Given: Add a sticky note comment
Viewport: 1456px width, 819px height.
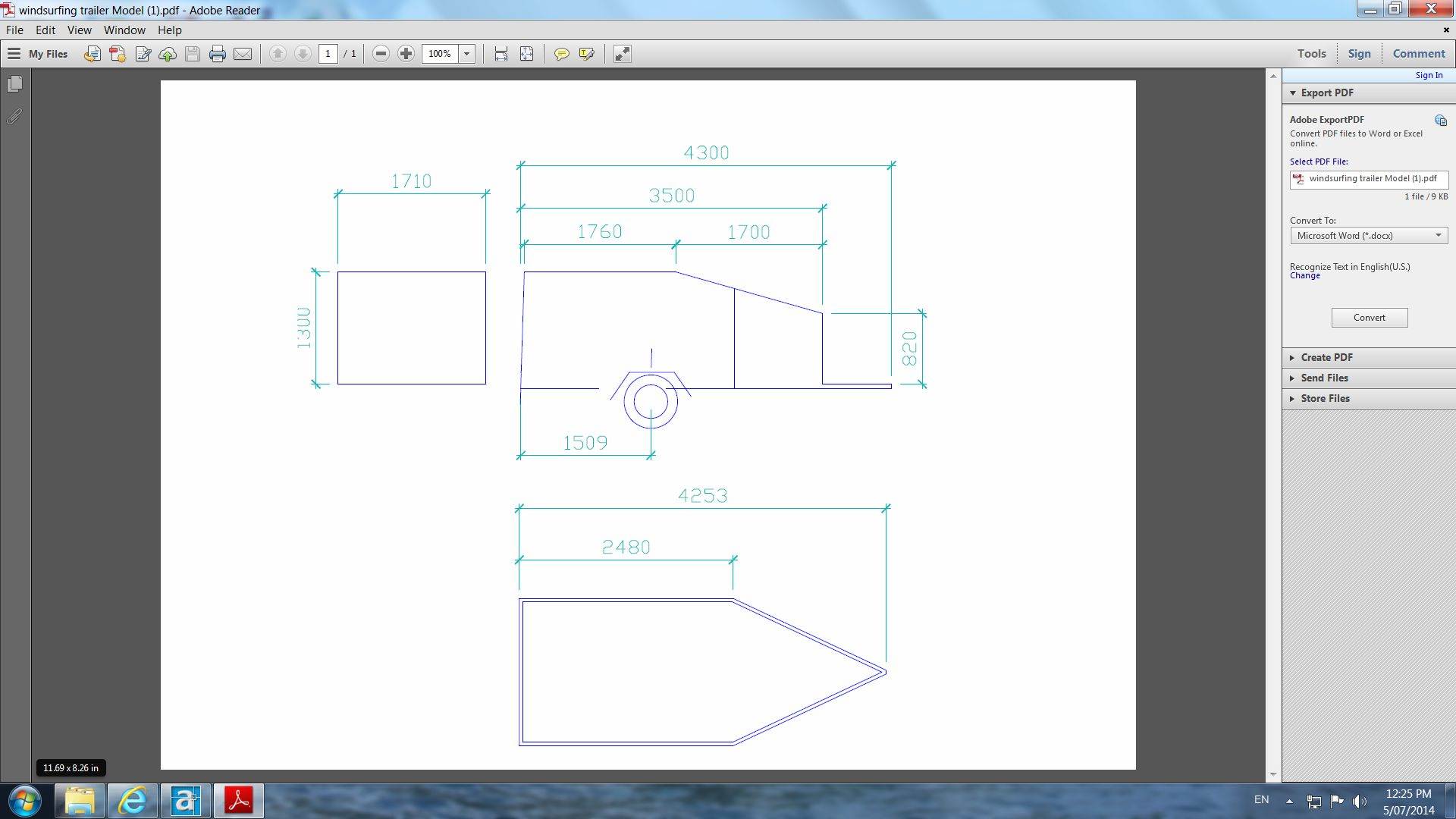Looking at the screenshot, I should click(x=561, y=54).
